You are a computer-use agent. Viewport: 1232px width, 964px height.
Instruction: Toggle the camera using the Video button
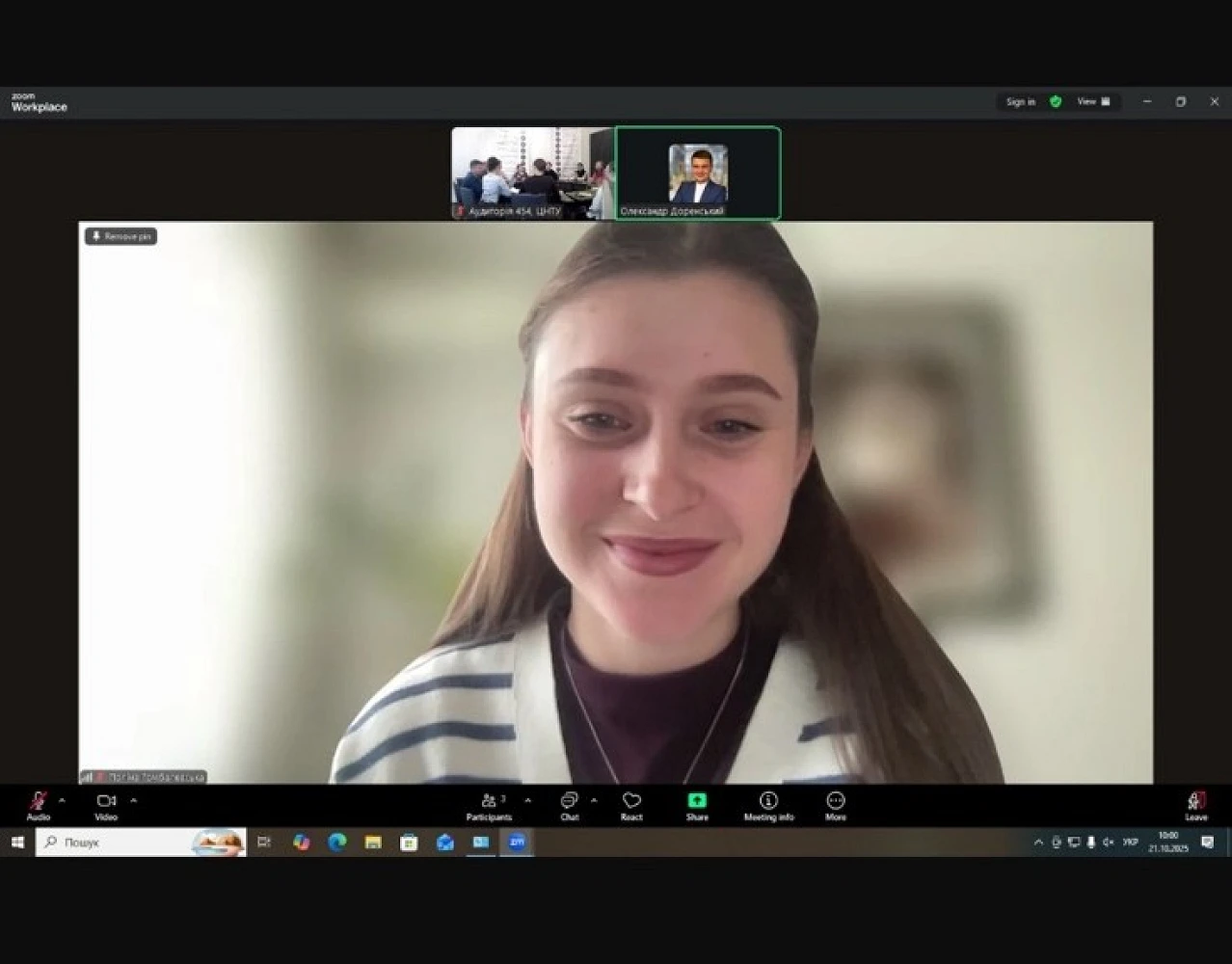click(x=106, y=803)
